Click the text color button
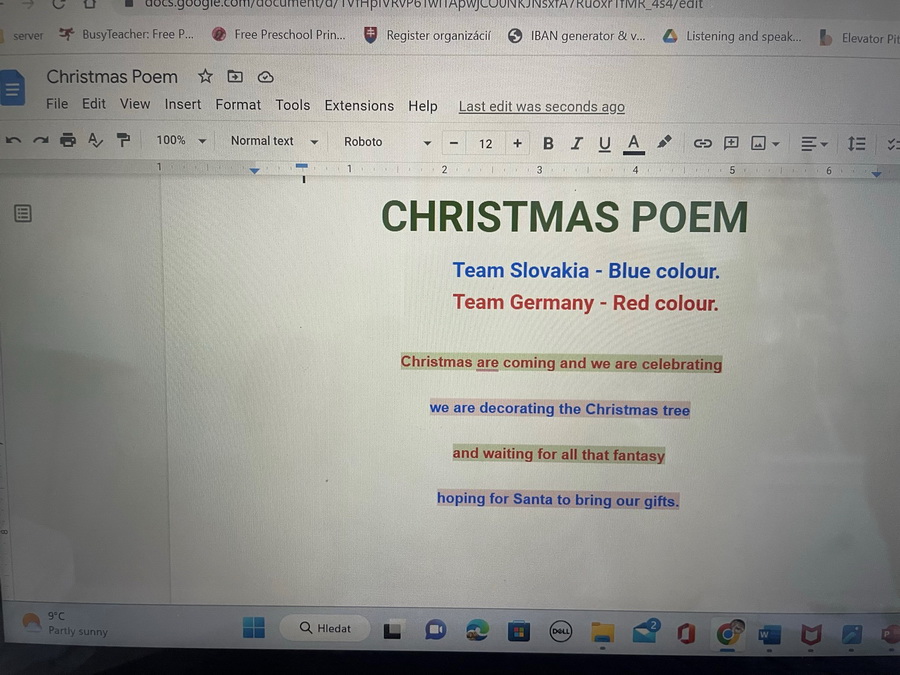This screenshot has width=900, height=675. pyautogui.click(x=633, y=144)
